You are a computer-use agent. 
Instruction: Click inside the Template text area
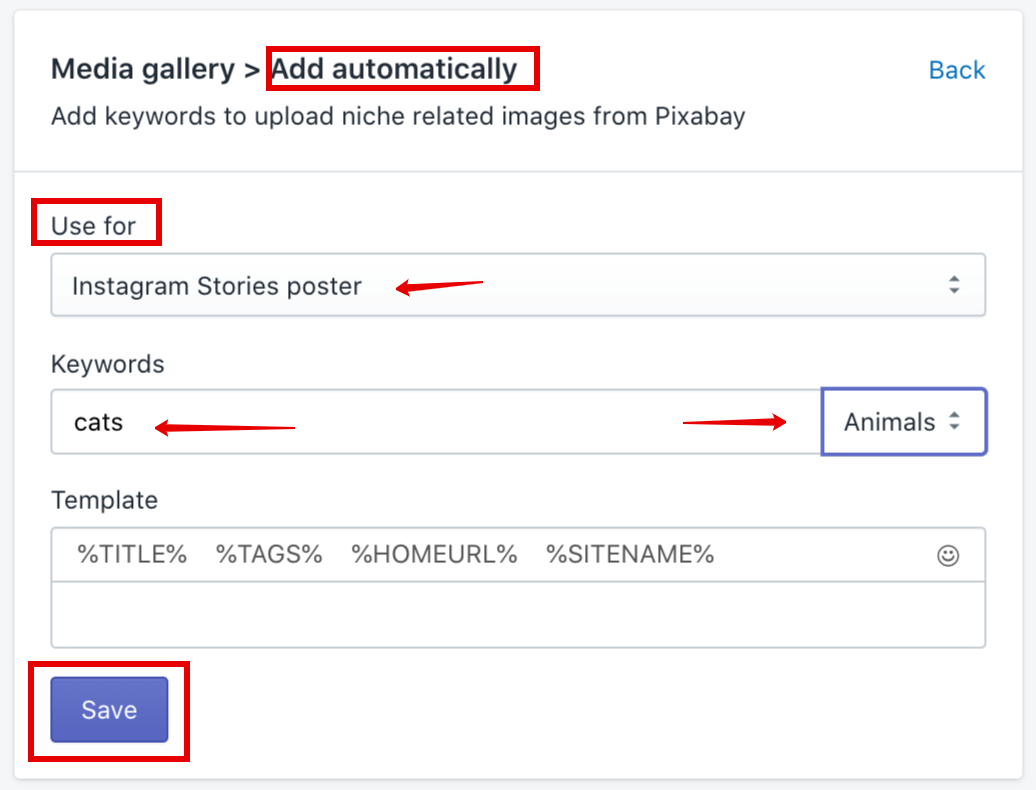pos(518,614)
